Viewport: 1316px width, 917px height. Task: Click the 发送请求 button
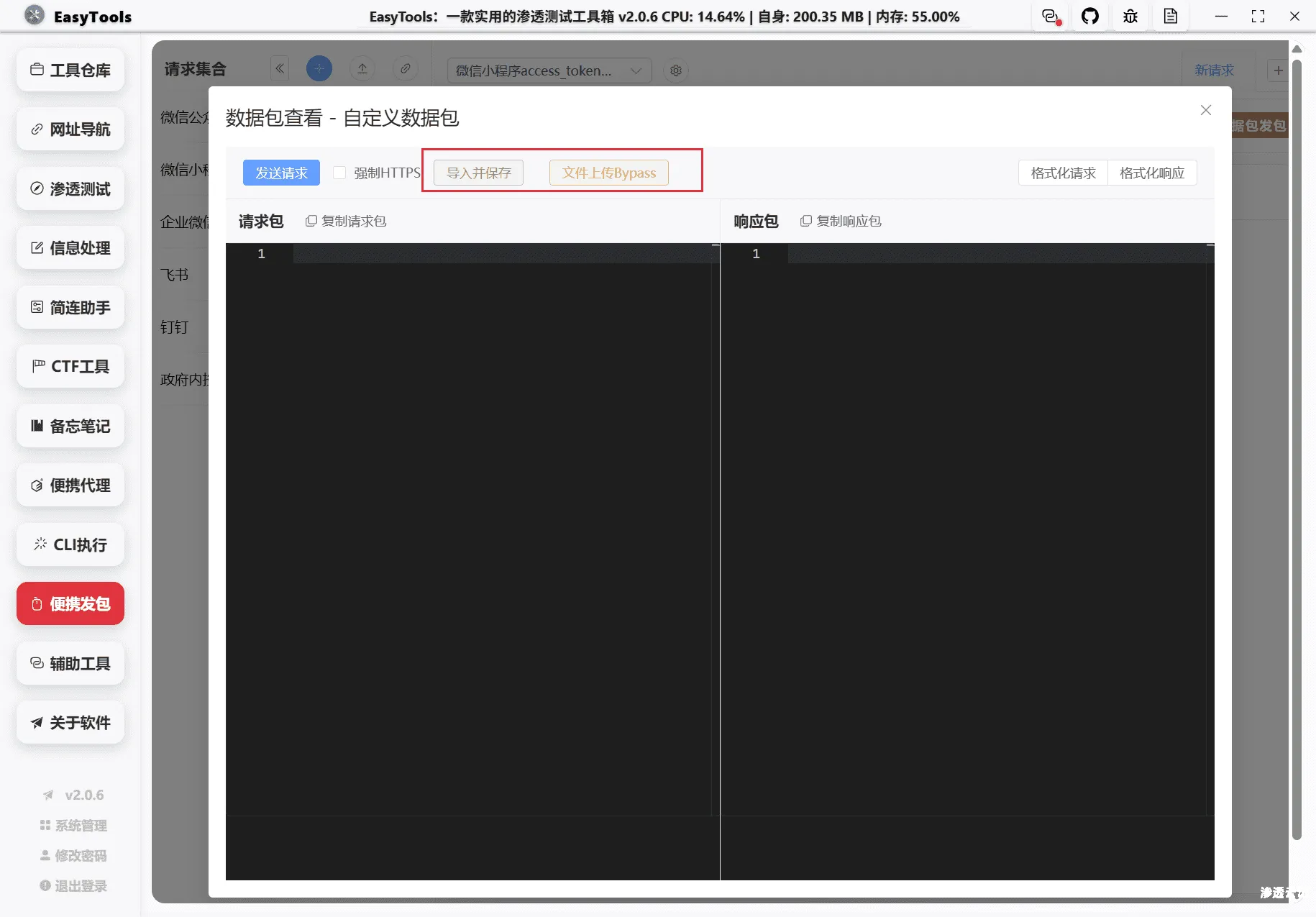point(280,173)
